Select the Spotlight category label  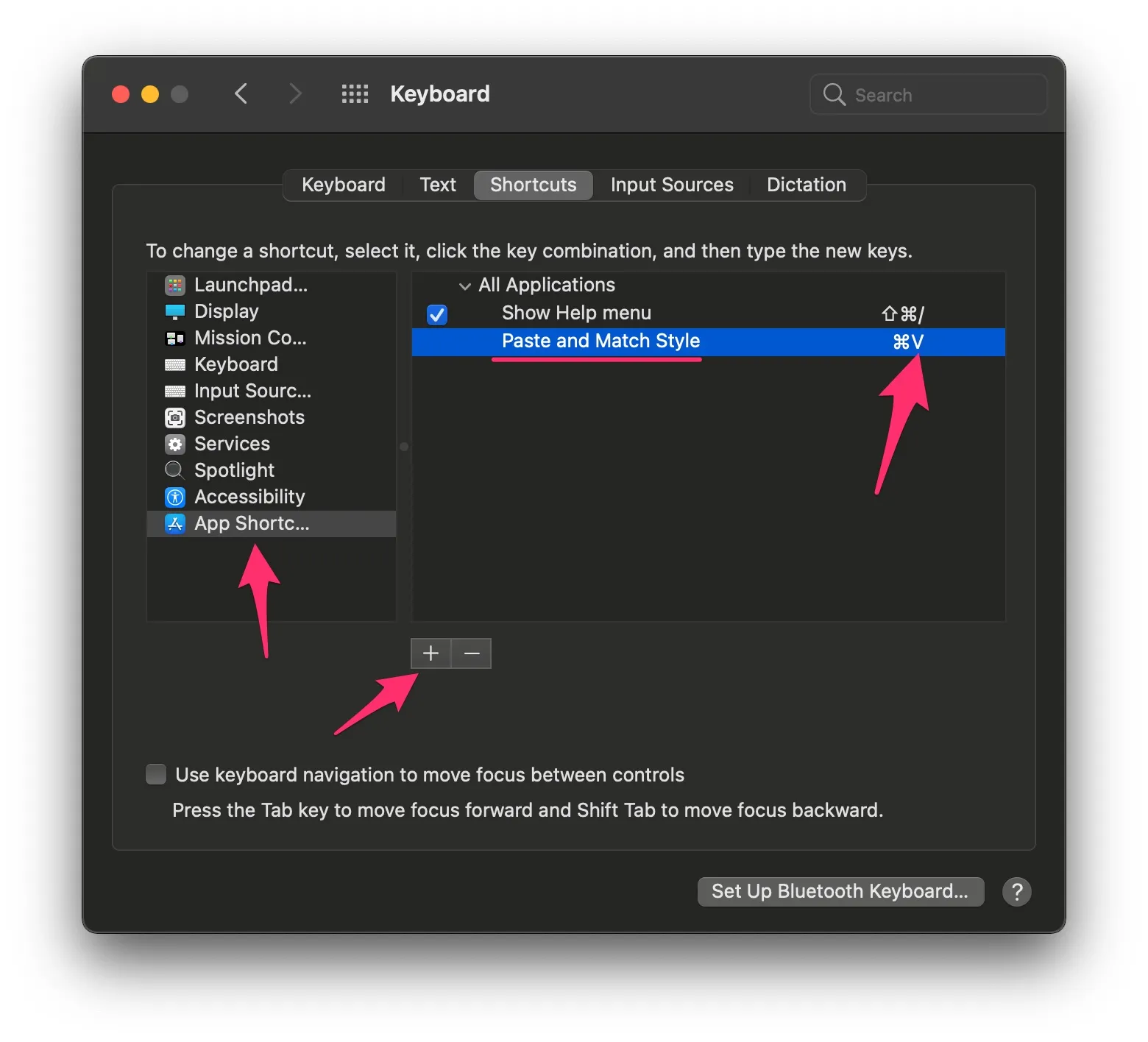tap(235, 470)
